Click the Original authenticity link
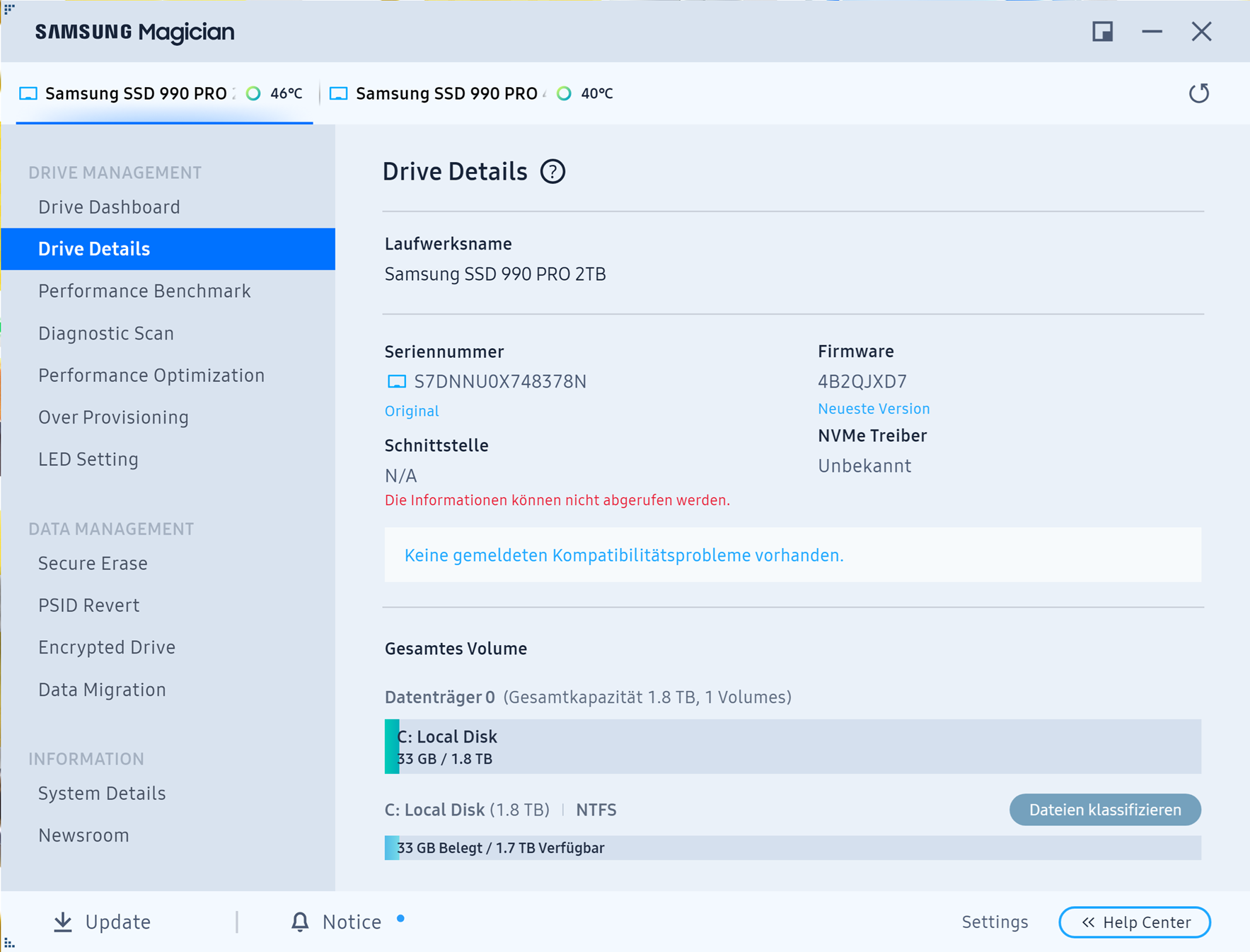Viewport: 1250px width, 952px height. (412, 411)
